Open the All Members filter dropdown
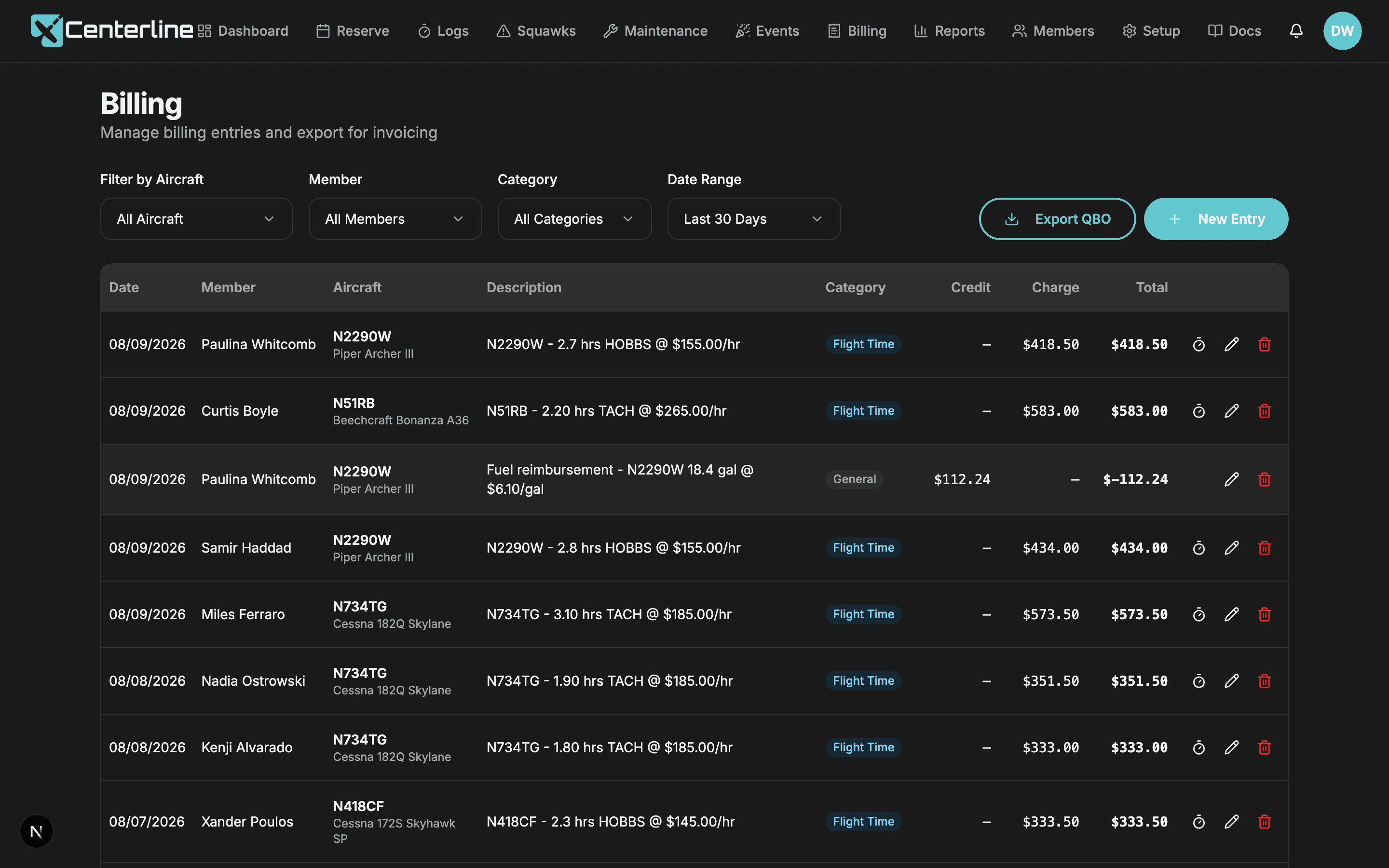Screen dimensions: 1389x868 tap(395, 219)
